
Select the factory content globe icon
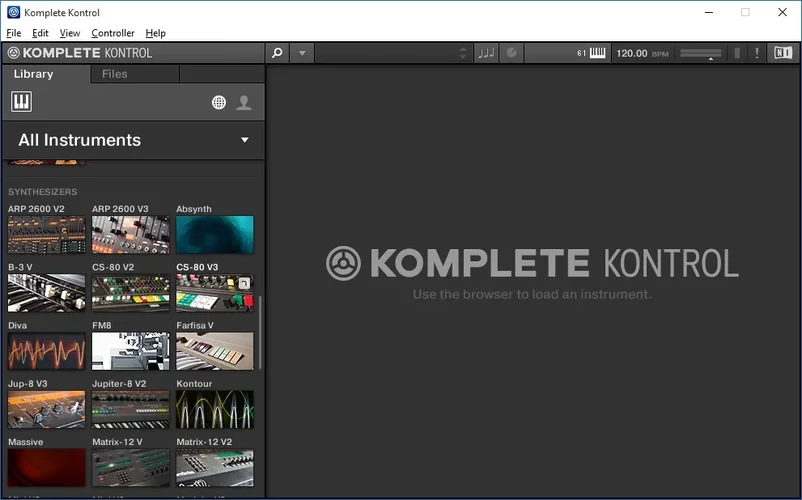click(x=219, y=103)
